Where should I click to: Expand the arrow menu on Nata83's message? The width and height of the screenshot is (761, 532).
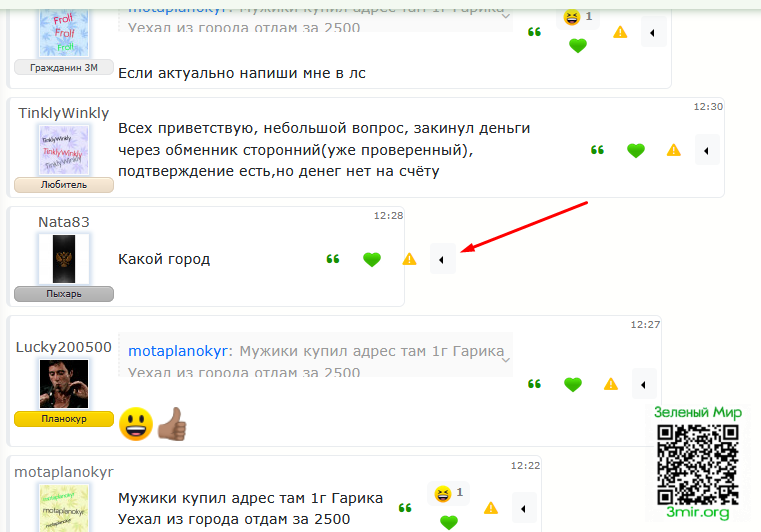[442, 259]
